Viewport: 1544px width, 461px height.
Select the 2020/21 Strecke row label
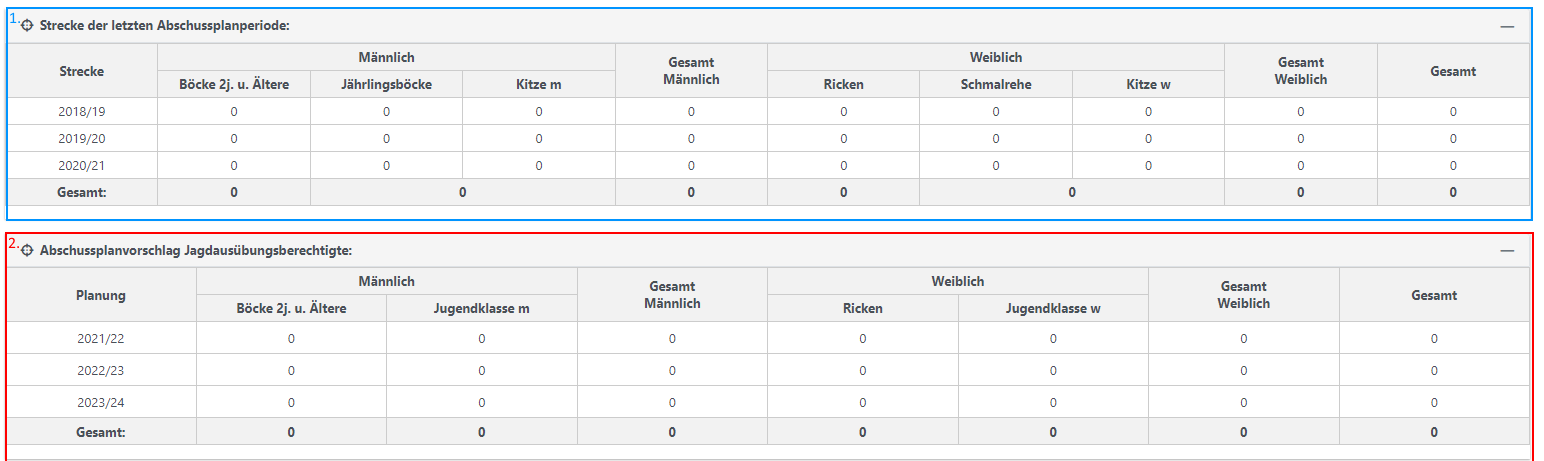(x=81, y=166)
